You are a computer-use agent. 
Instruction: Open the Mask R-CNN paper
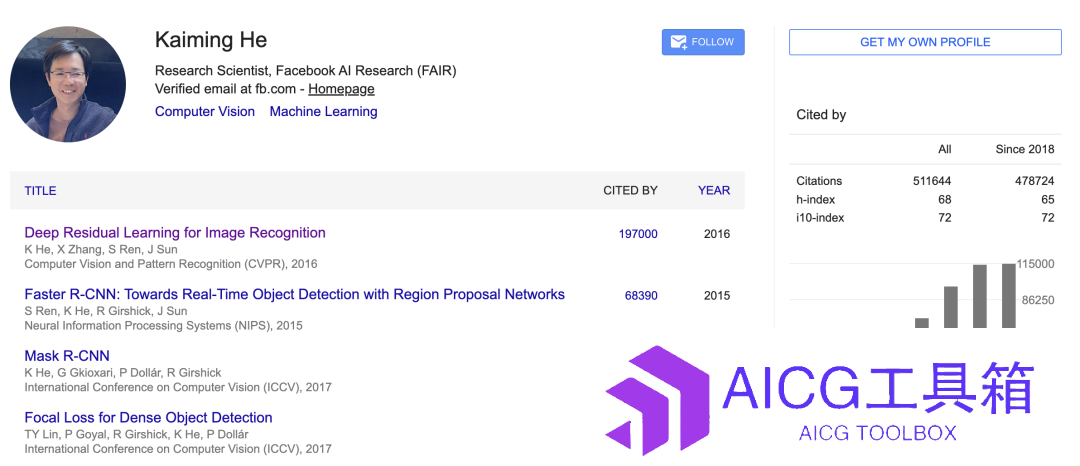coord(67,356)
